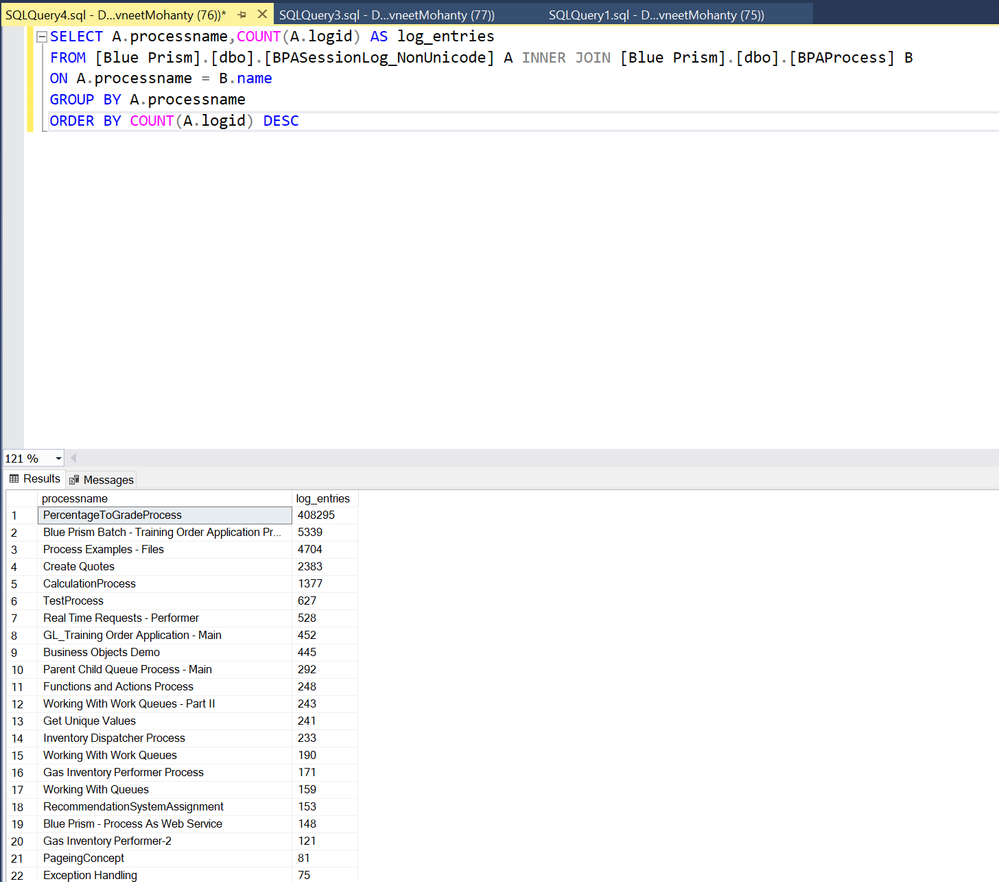Select row header number 22
Image resolution: width=999 pixels, height=882 pixels.
tap(22, 875)
